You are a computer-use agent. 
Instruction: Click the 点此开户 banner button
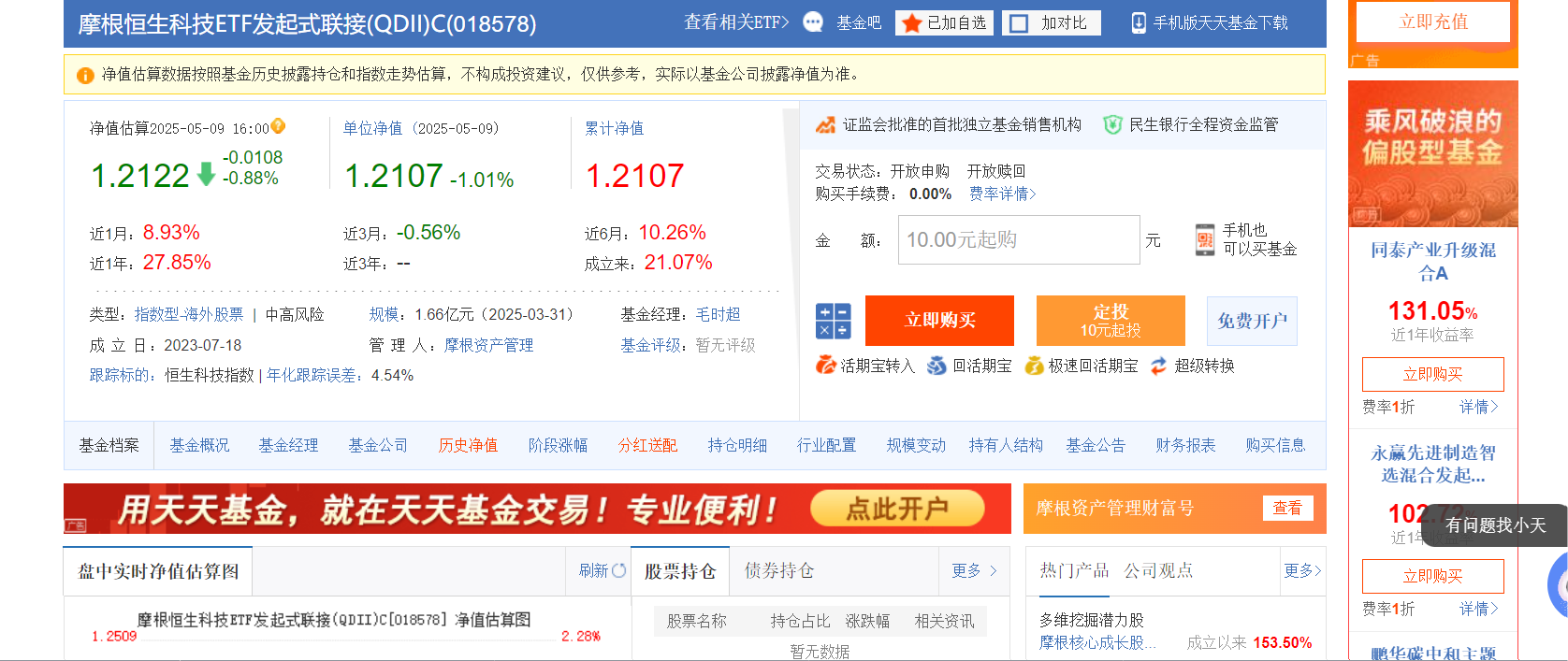click(x=897, y=509)
